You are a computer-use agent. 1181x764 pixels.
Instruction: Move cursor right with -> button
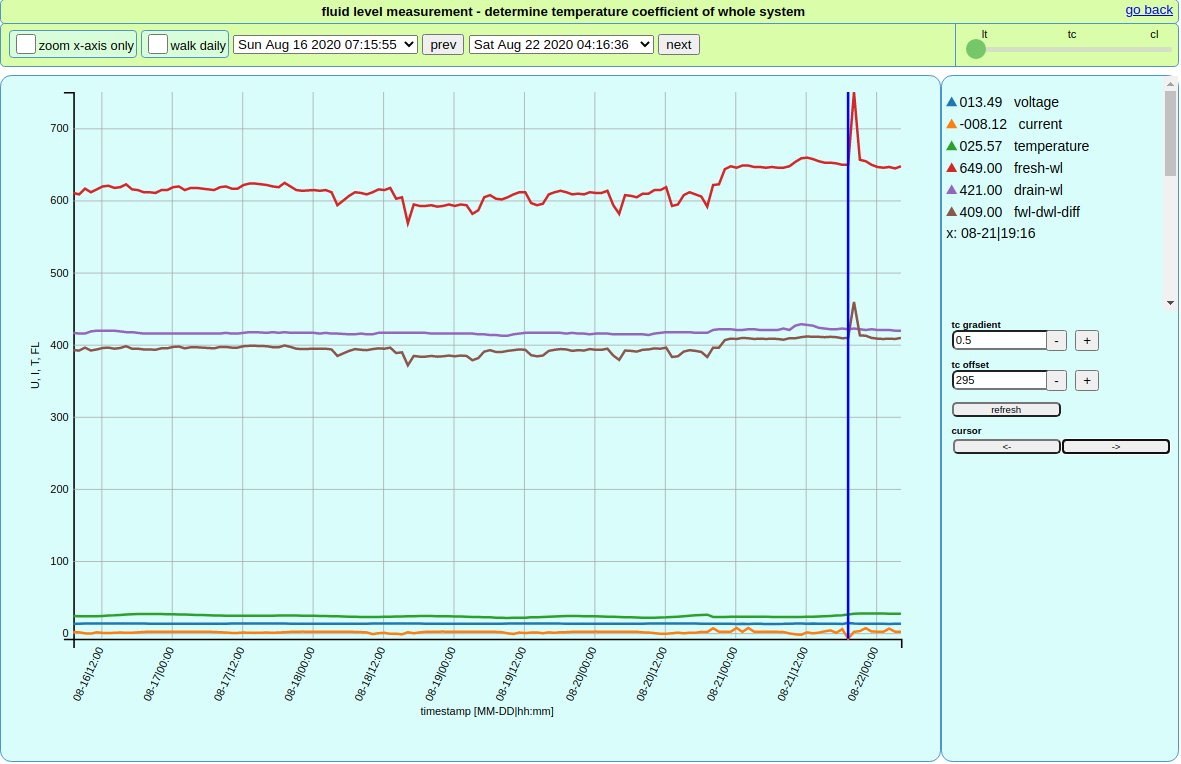(1115, 447)
